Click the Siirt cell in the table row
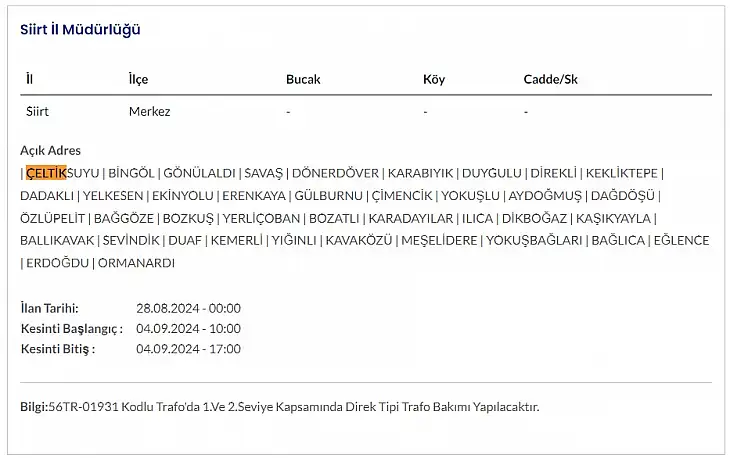 coord(37,112)
